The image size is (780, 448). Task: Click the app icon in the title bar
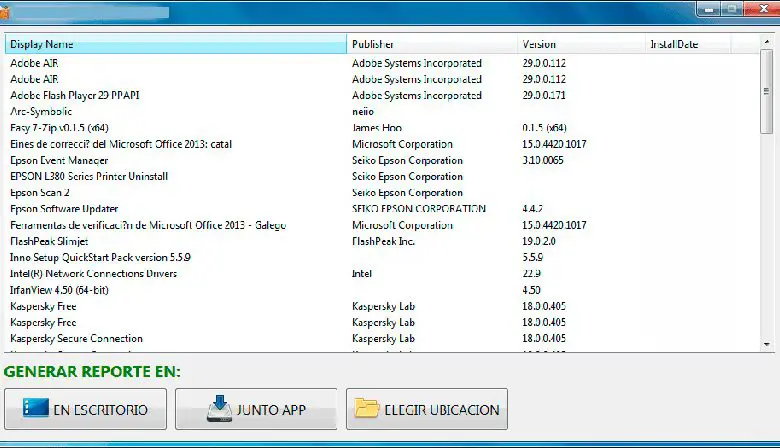[x=4, y=12]
